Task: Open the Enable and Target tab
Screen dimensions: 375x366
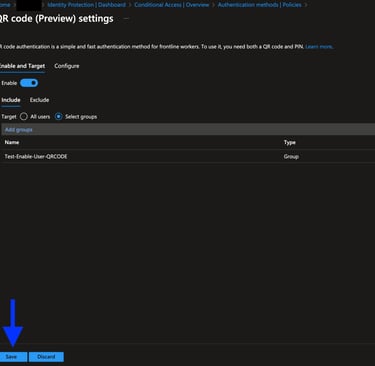Action: pos(22,66)
